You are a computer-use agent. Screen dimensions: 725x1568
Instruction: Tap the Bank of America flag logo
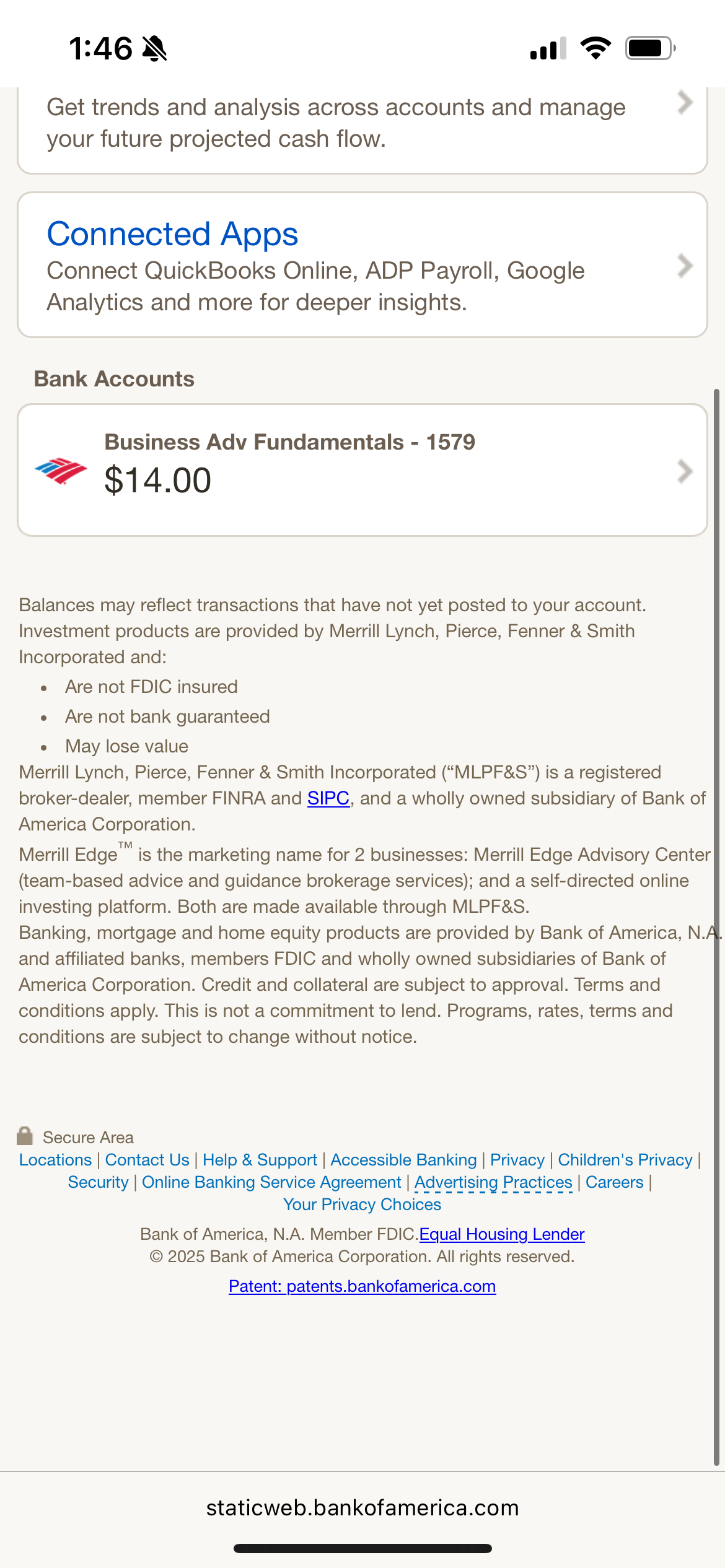coord(61,471)
